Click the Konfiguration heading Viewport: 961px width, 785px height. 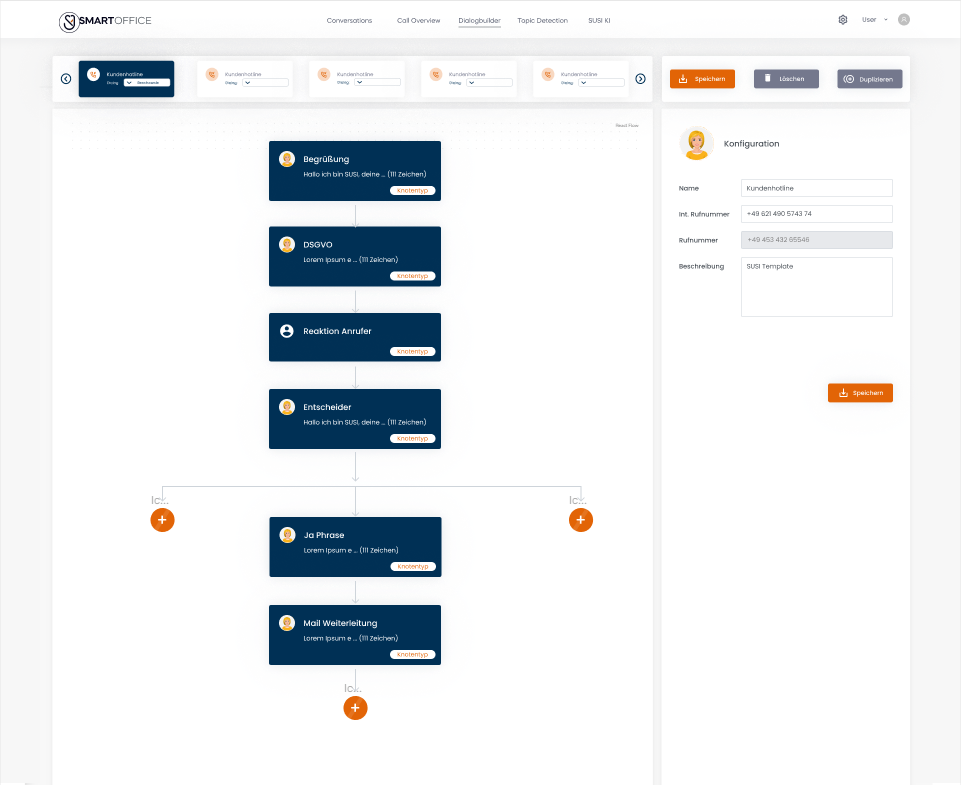tap(751, 143)
